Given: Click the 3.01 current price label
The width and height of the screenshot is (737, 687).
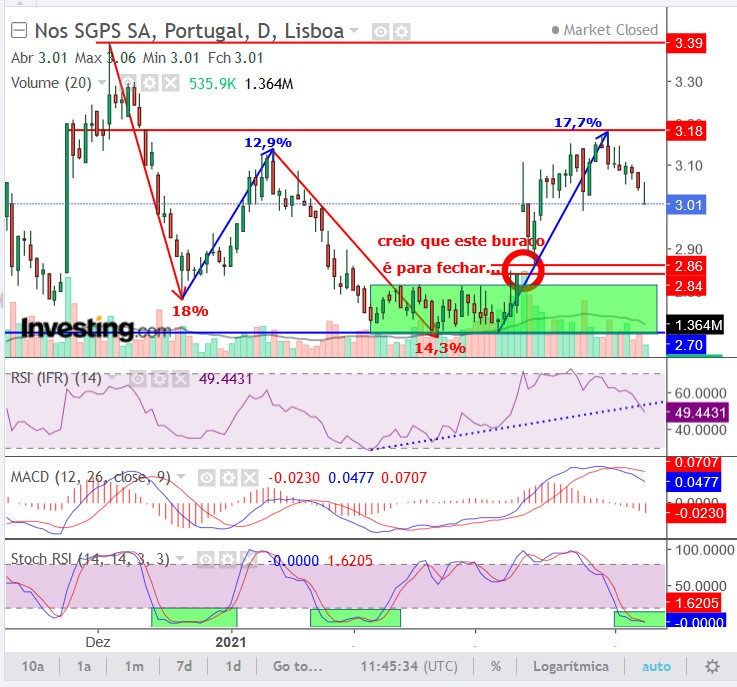Looking at the screenshot, I should 686,205.
